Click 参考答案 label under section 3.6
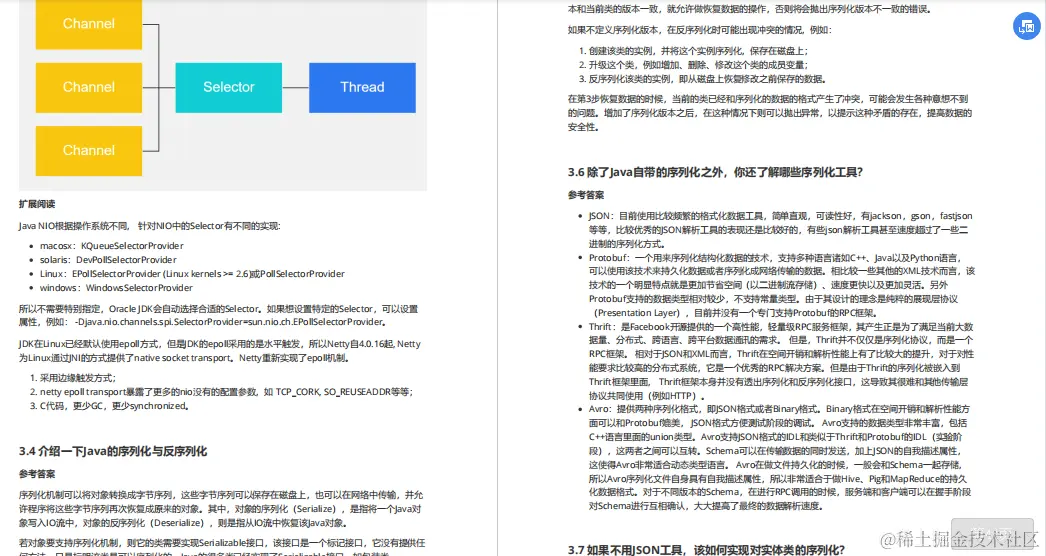 click(x=586, y=195)
